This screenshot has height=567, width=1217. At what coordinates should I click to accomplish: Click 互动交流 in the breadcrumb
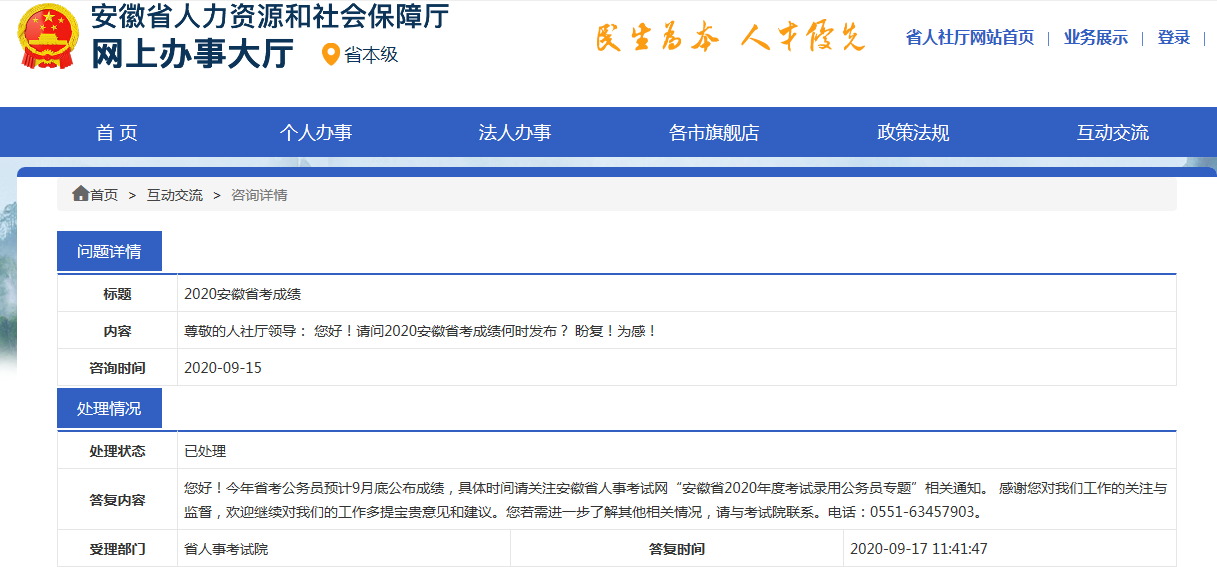[175, 195]
